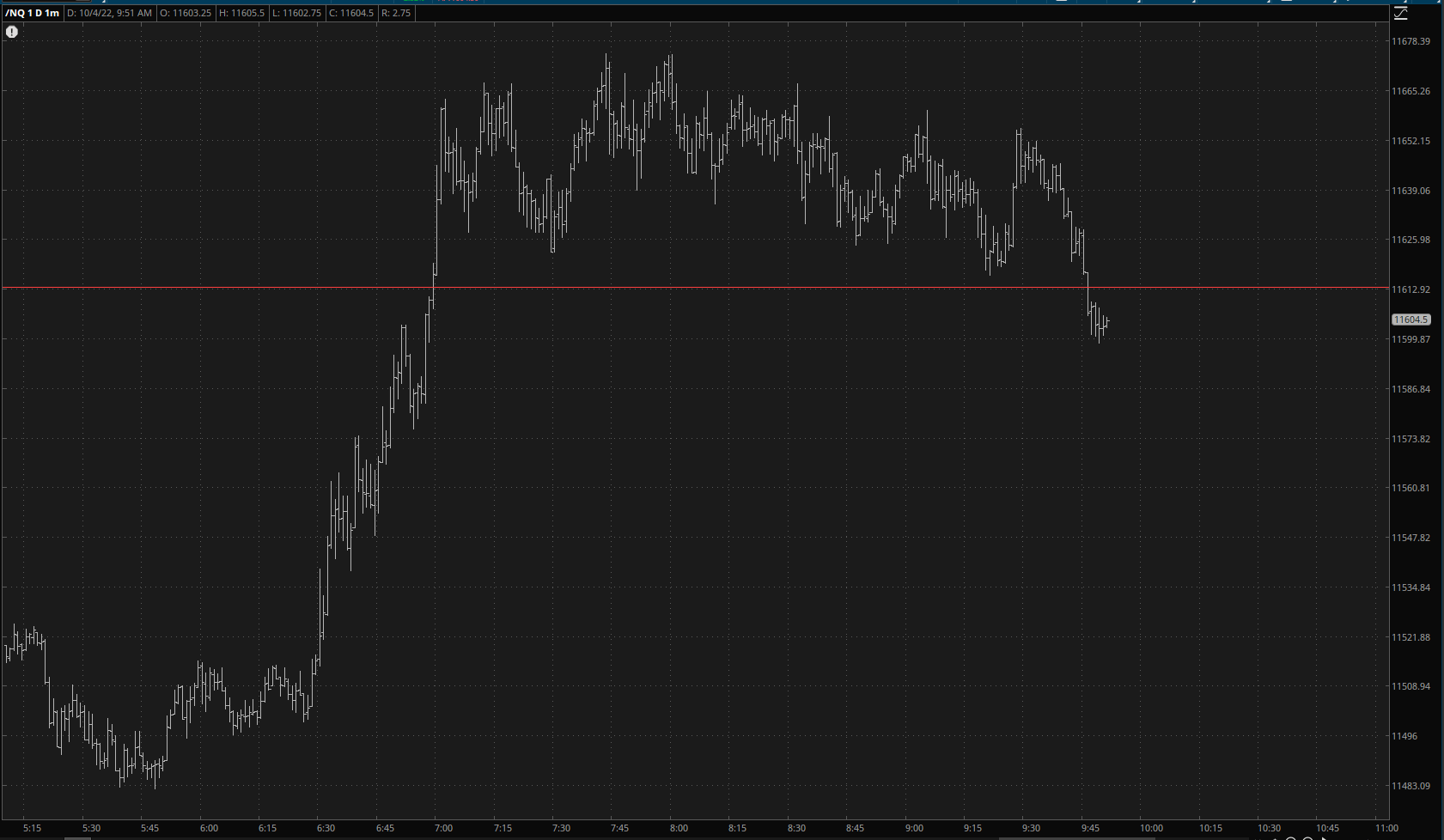Click the Low value 11602.75
Screen dimensions: 1444x840
click(296, 14)
